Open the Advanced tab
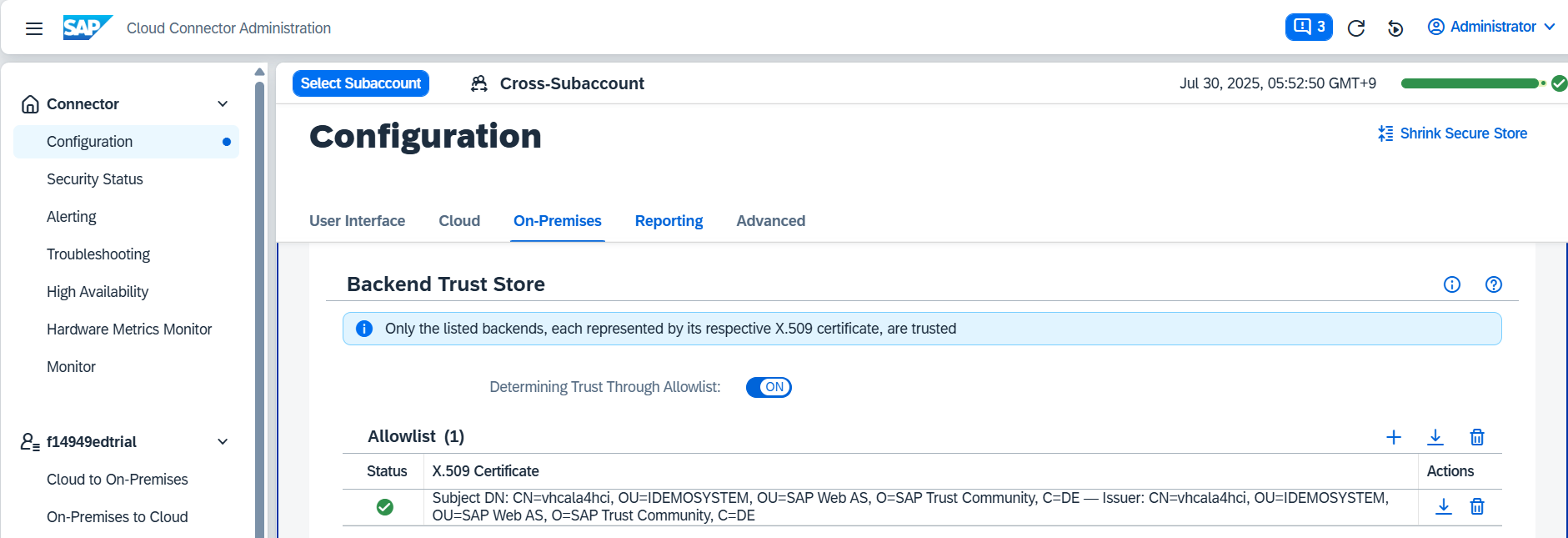This screenshot has height=538, width=1568. click(770, 221)
